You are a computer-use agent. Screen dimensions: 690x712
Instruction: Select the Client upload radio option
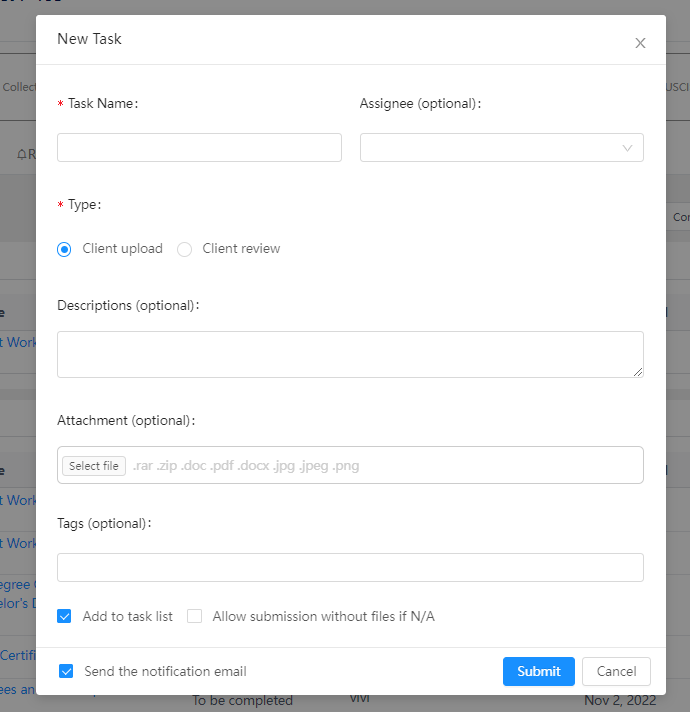(65, 249)
